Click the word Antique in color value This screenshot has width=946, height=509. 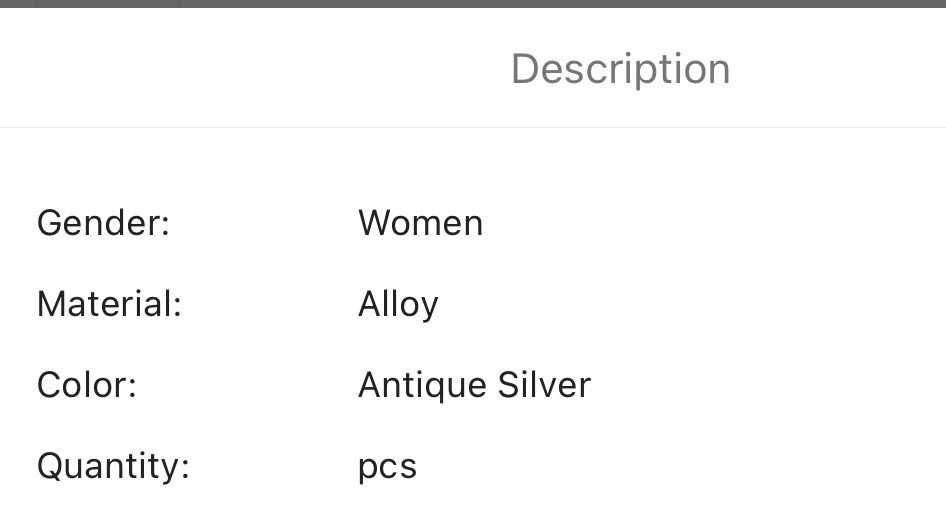tap(422, 385)
